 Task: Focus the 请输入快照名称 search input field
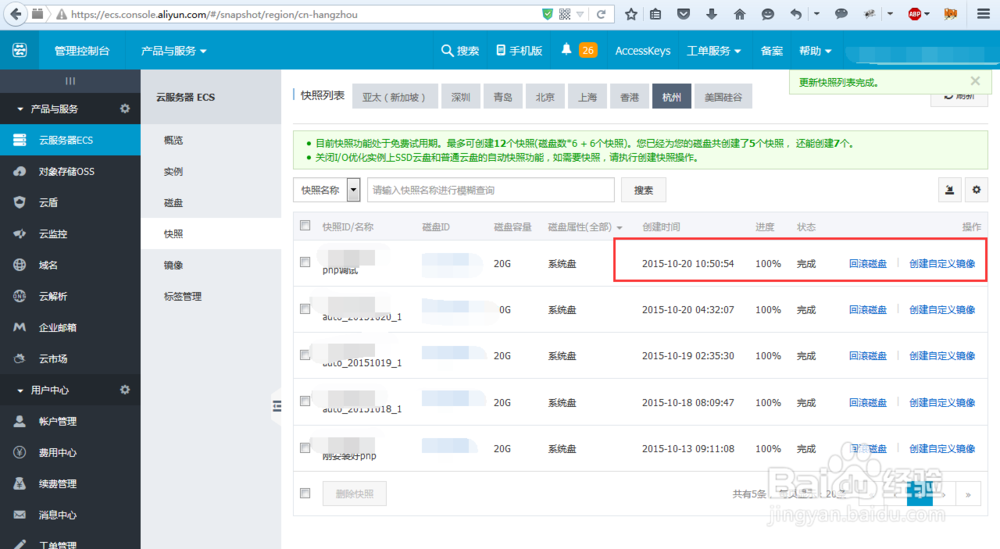[490, 190]
